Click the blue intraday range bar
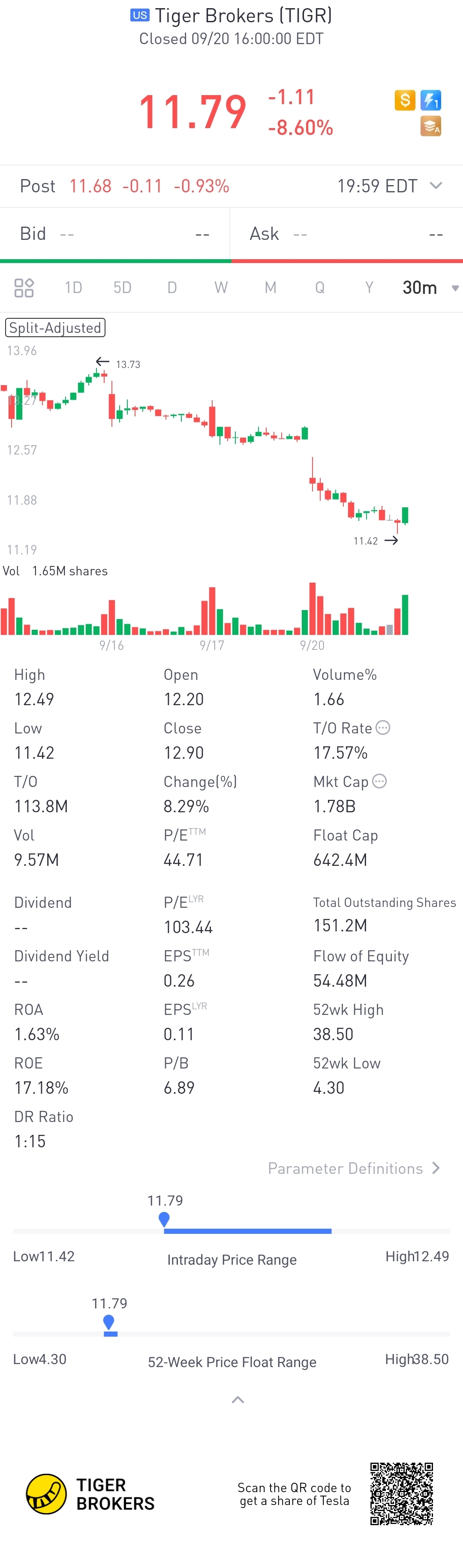Image resolution: width=463 pixels, height=1568 pixels. pos(248,1231)
